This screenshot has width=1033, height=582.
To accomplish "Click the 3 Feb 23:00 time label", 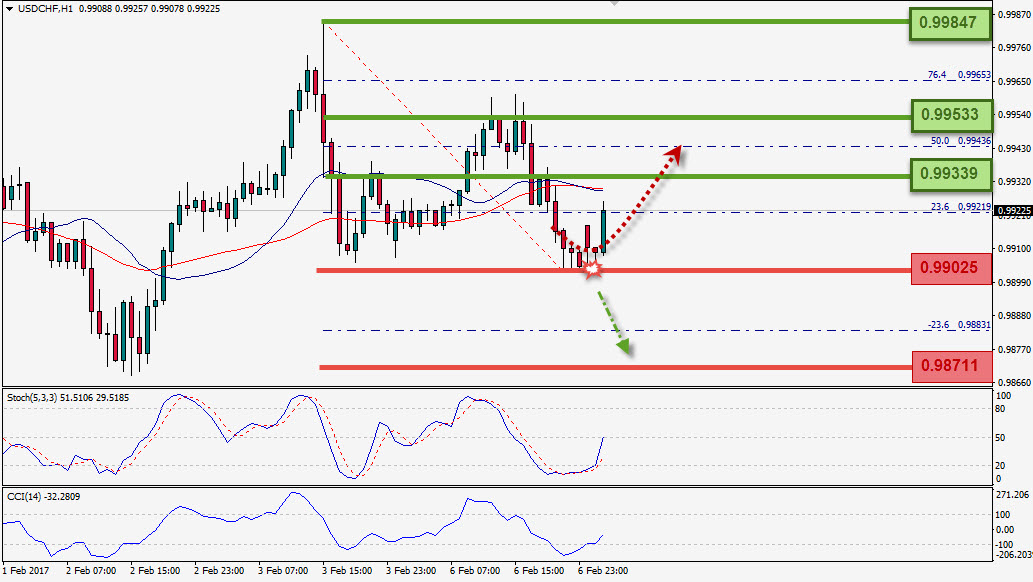I will [410, 570].
